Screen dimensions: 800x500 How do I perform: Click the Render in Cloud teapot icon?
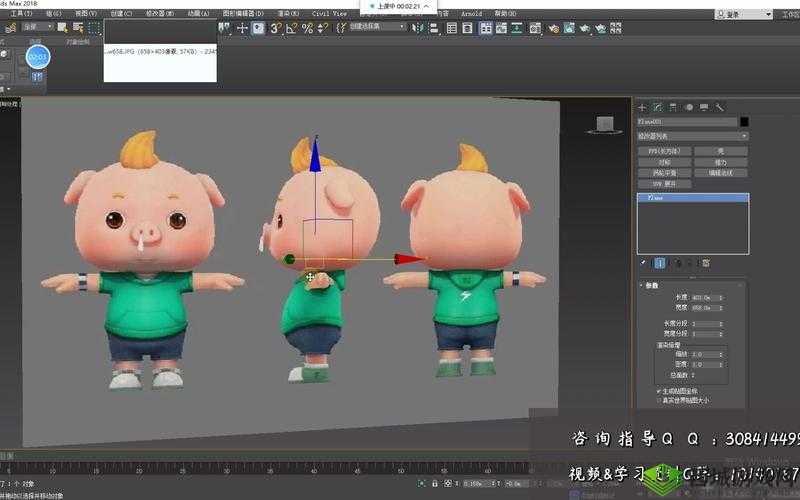point(601,29)
